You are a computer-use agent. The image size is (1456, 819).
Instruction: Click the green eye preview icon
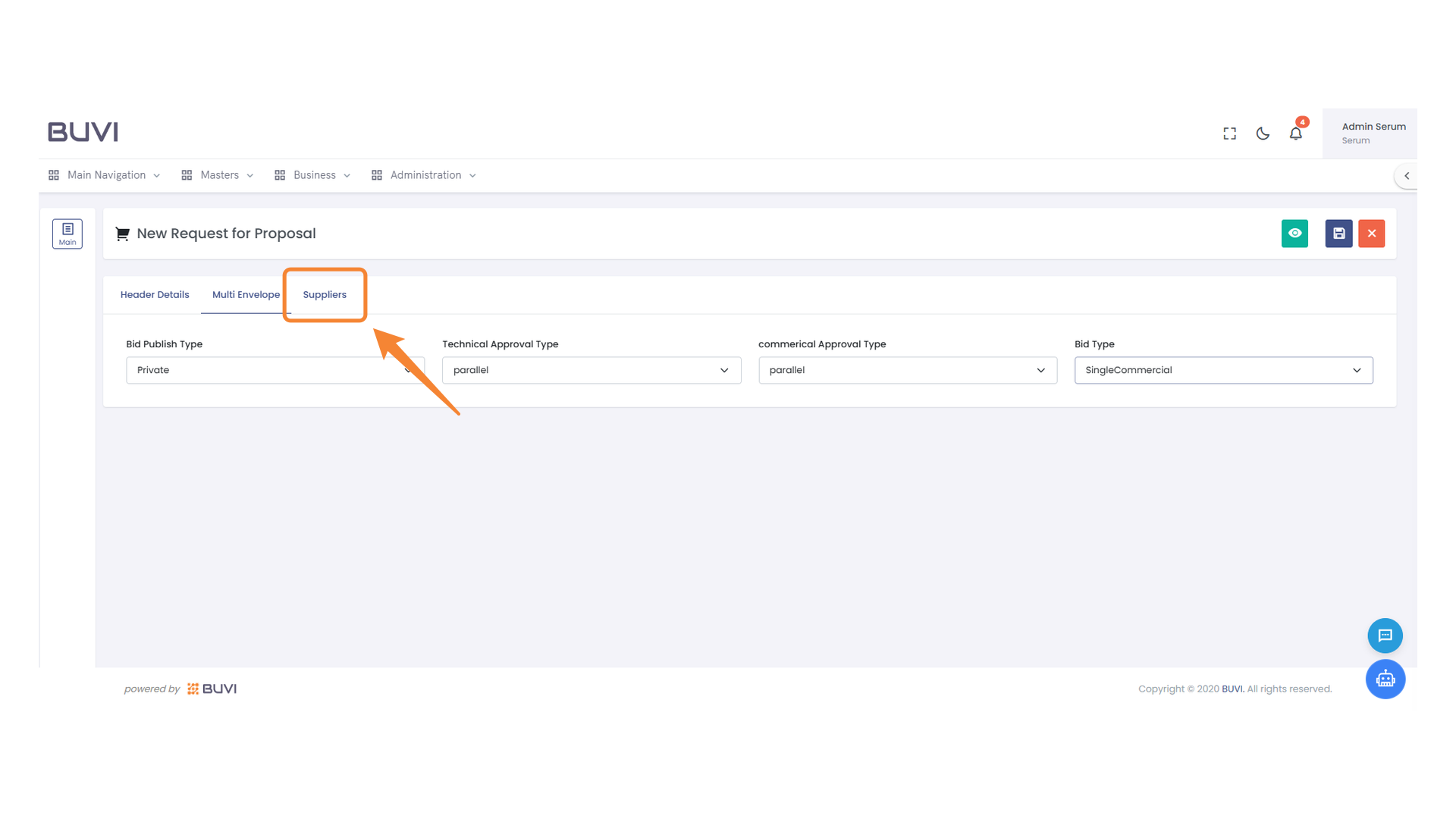(x=1294, y=234)
